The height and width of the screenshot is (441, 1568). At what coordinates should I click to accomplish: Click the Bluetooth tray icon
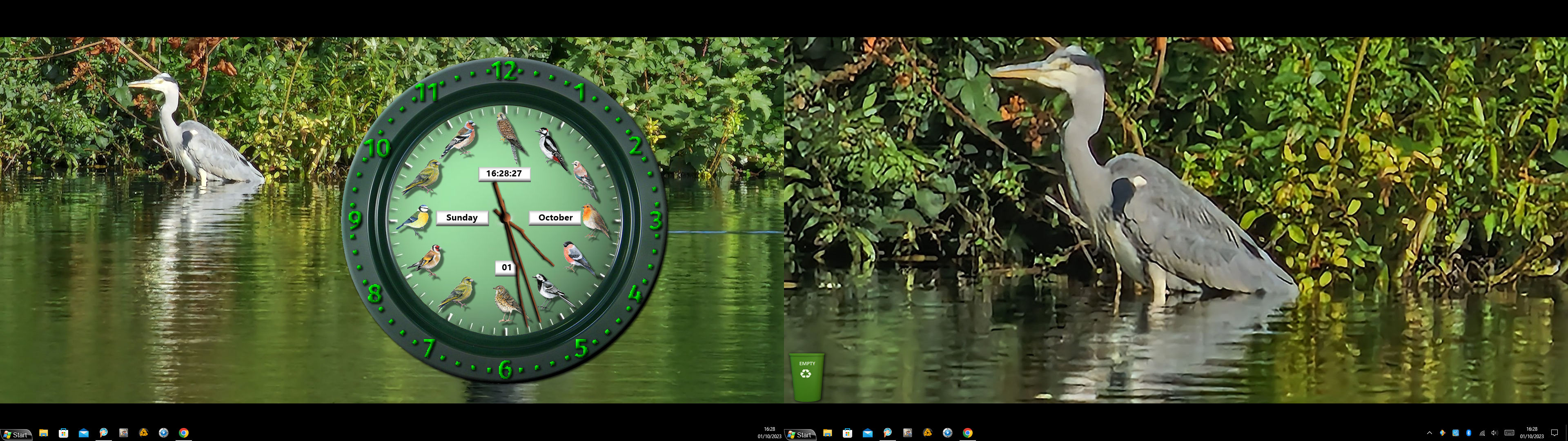click(1468, 433)
